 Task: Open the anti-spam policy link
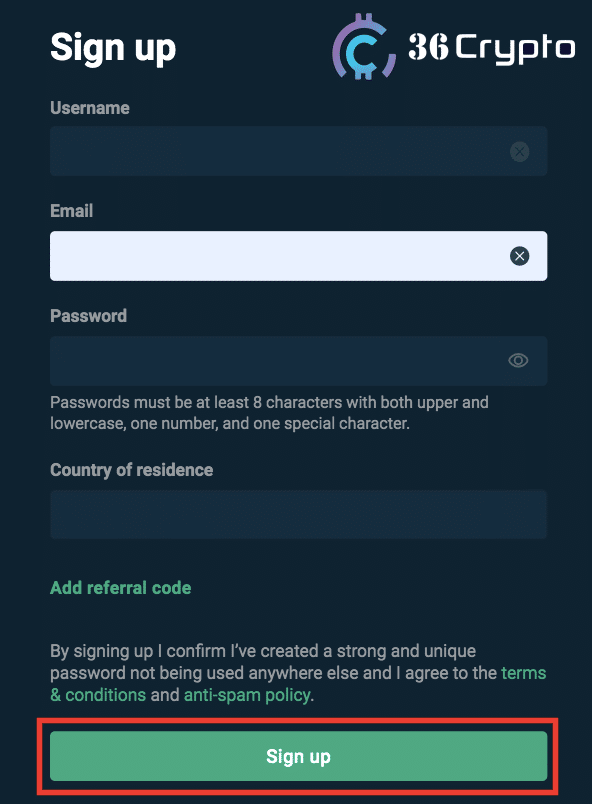[247, 695]
